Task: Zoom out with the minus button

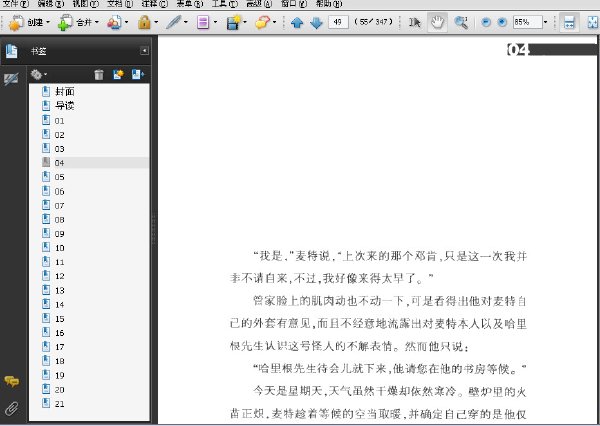Action: (486, 22)
